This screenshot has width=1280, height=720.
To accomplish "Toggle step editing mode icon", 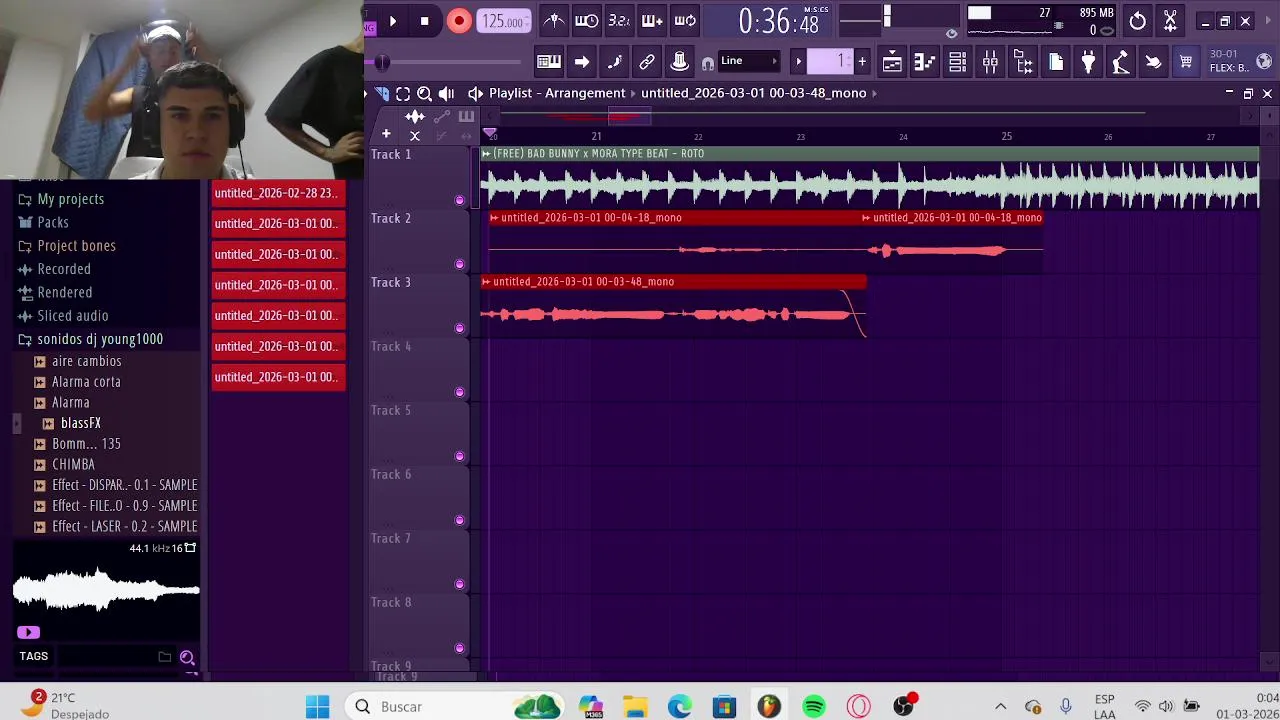I will (x=614, y=62).
